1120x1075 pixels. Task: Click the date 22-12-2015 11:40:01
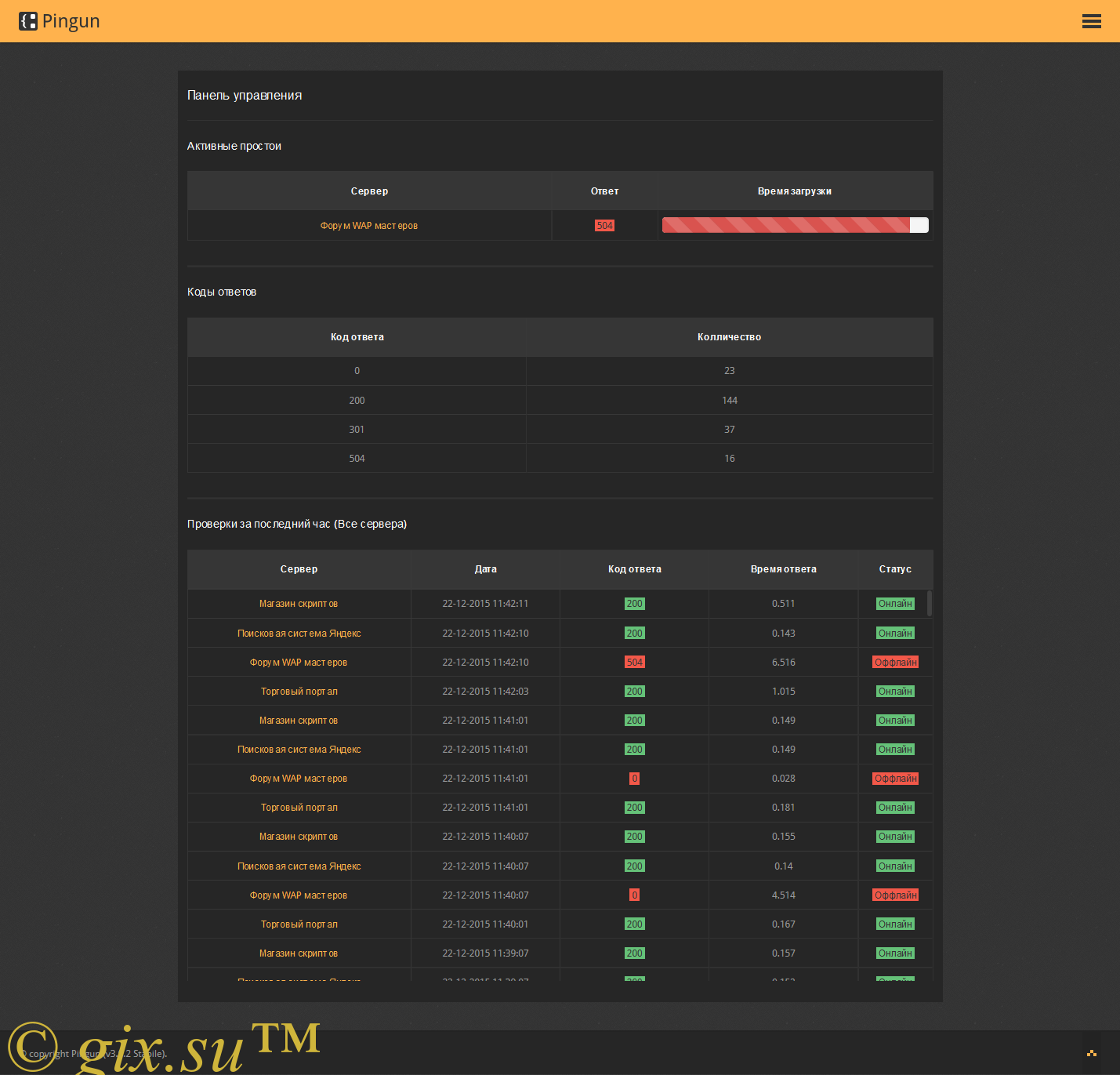[x=485, y=924]
